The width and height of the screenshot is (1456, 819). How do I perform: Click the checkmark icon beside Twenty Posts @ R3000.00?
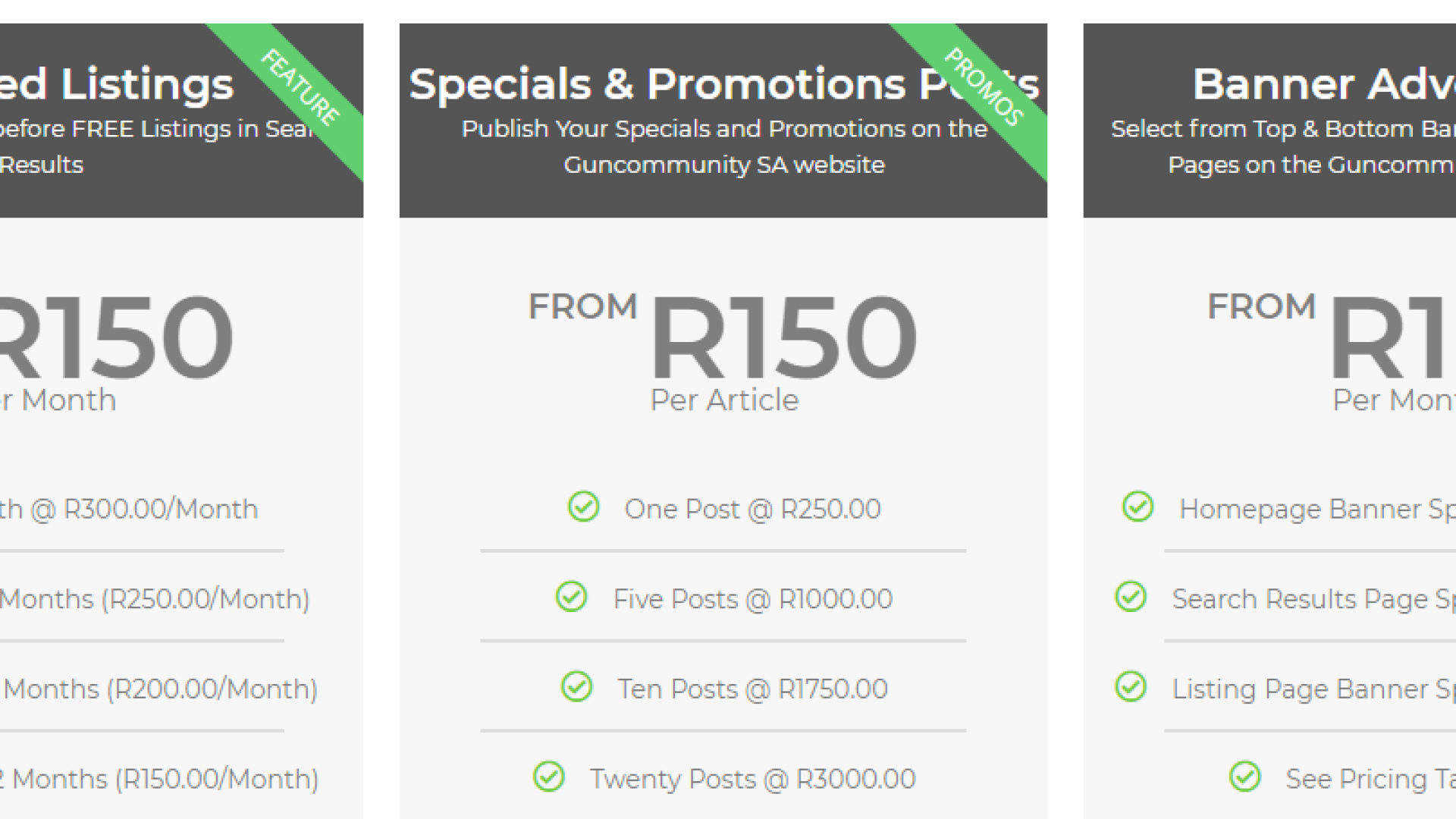pyautogui.click(x=548, y=777)
